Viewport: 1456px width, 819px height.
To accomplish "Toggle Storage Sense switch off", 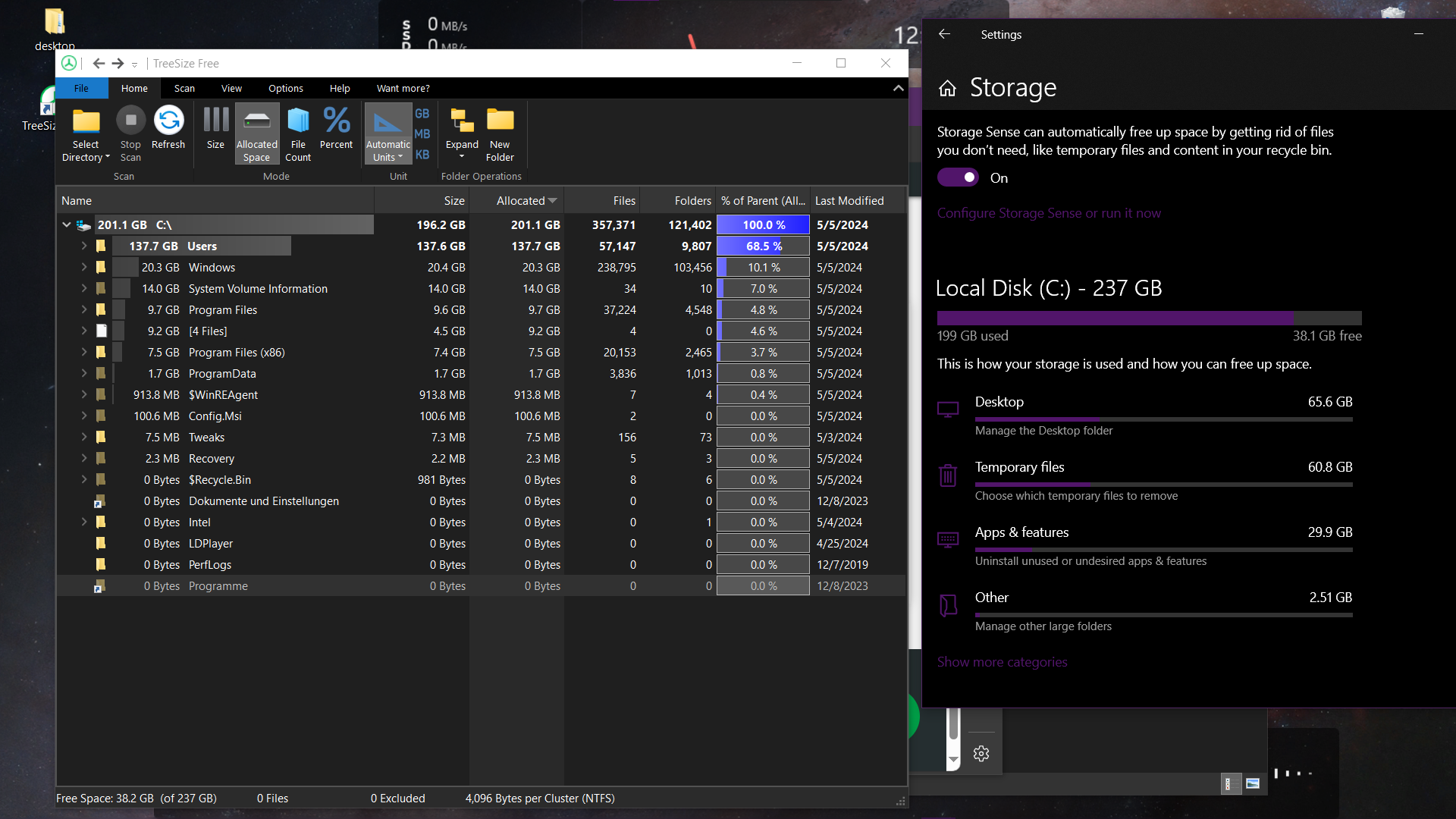I will (958, 177).
